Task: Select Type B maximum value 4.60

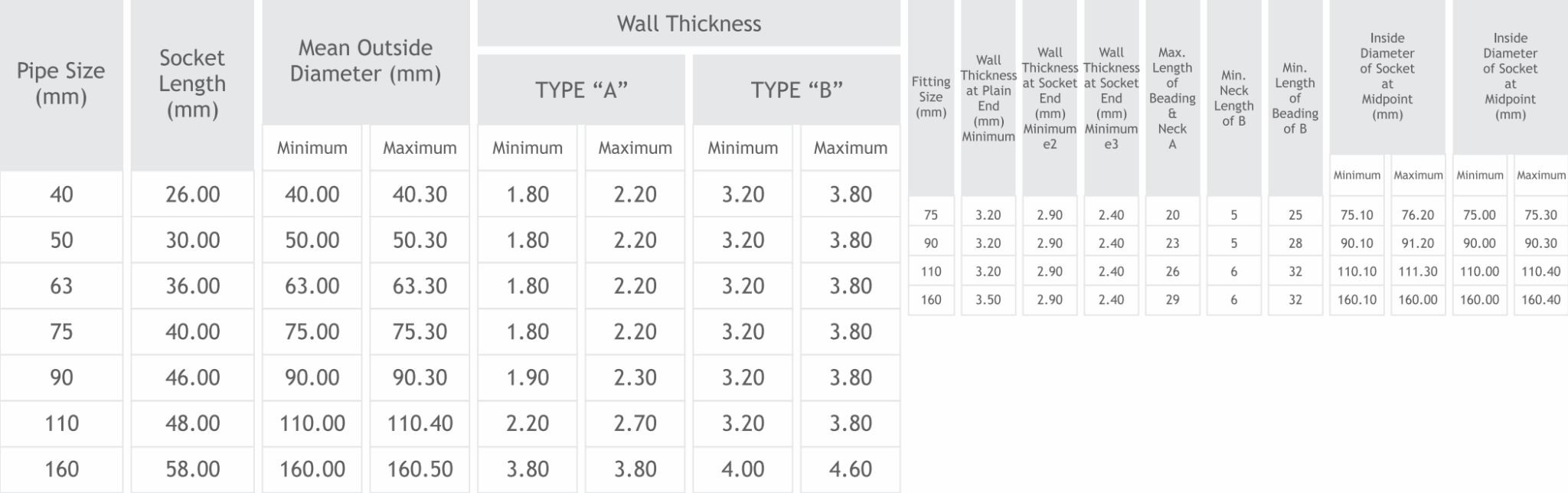Action: (851, 469)
